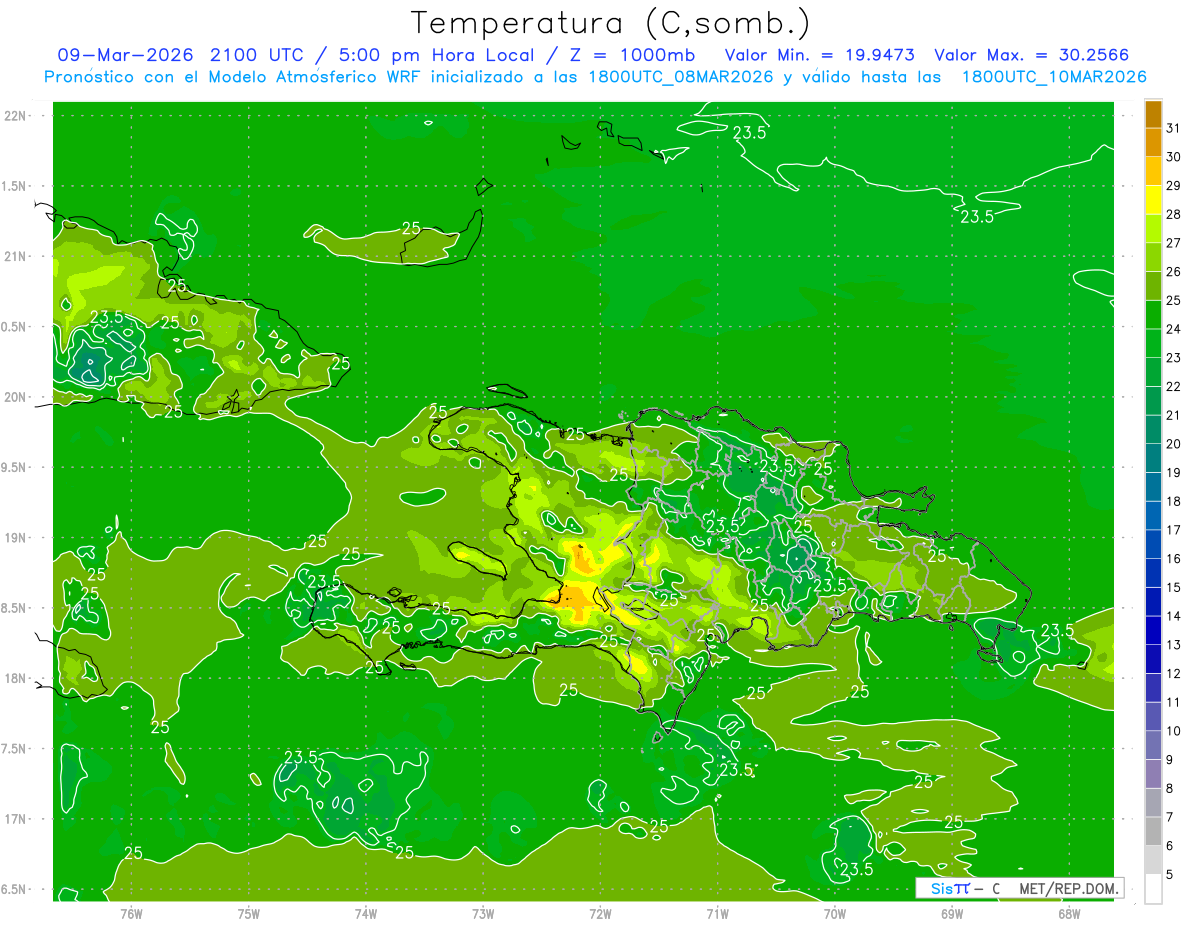1200x927 pixels.
Task: Click the '26' color scale label
Action: pyautogui.click(x=1173, y=272)
